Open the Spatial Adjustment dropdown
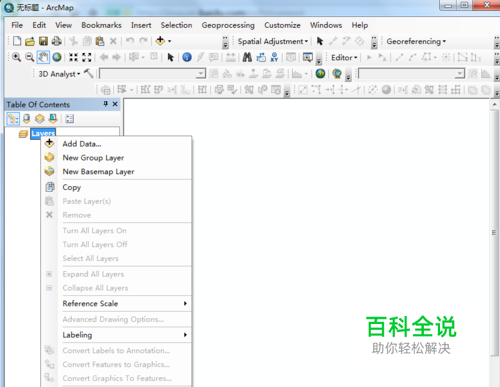The height and width of the screenshot is (387, 500). 272,41
